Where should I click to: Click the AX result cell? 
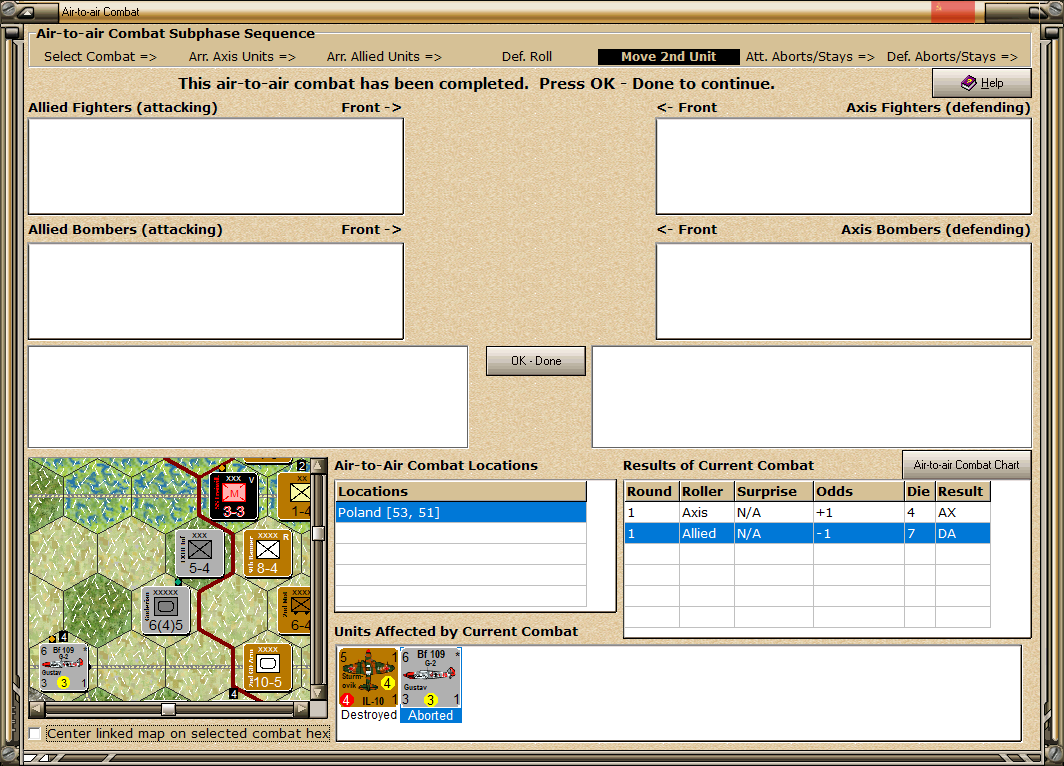(x=962, y=512)
